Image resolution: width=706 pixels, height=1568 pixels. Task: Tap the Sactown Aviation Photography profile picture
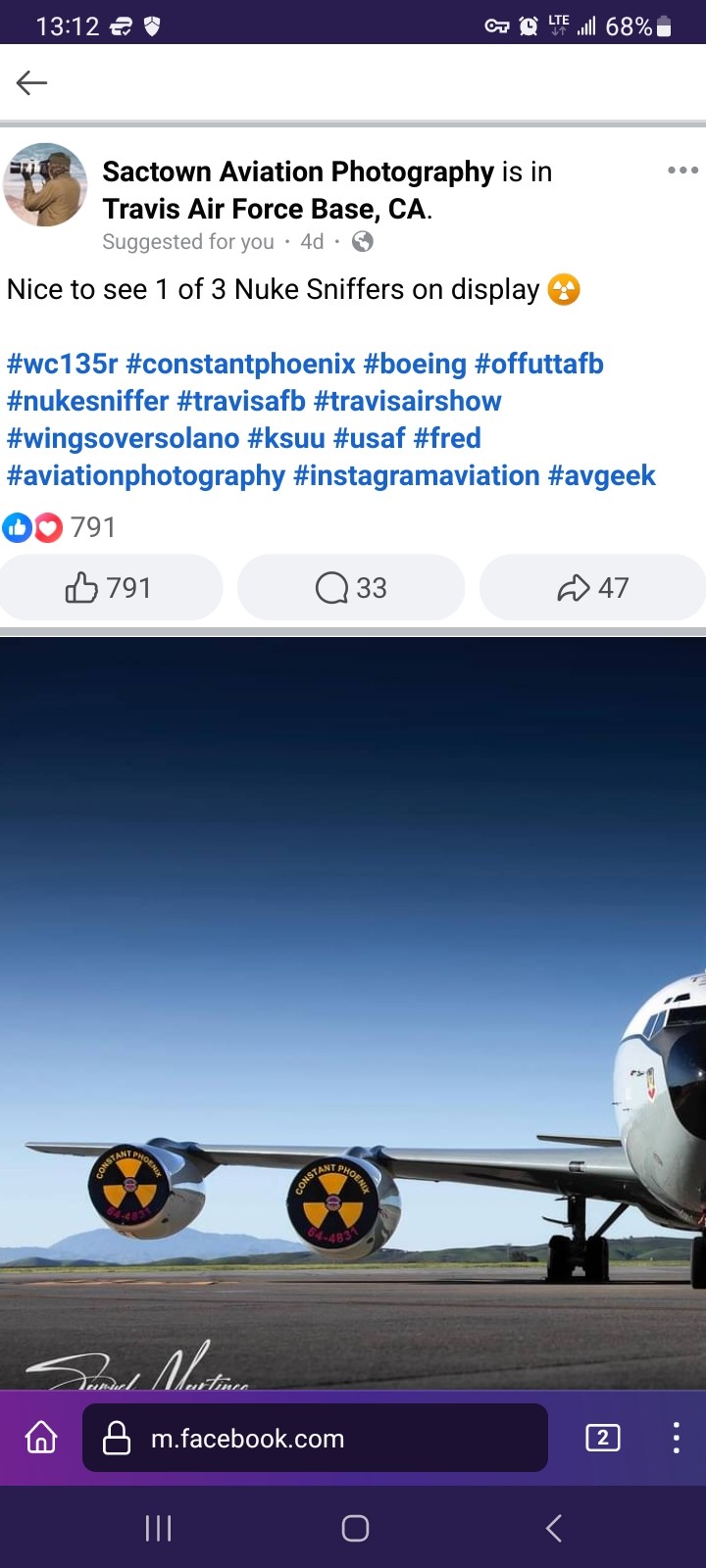coord(45,184)
